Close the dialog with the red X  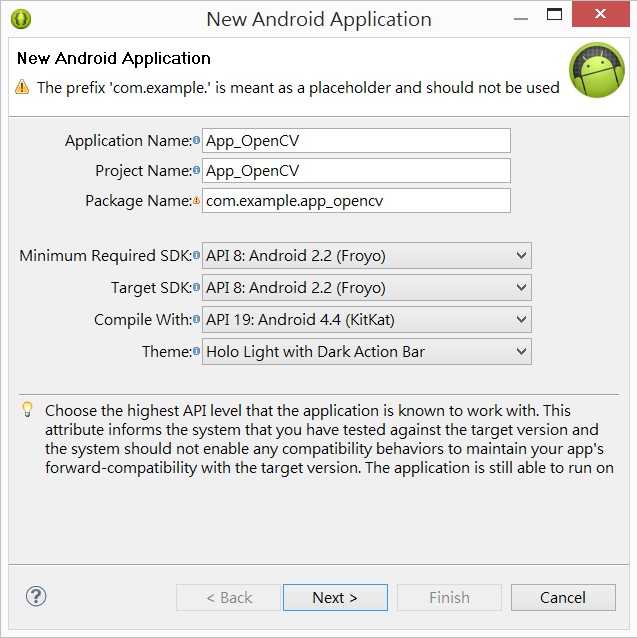[600, 14]
